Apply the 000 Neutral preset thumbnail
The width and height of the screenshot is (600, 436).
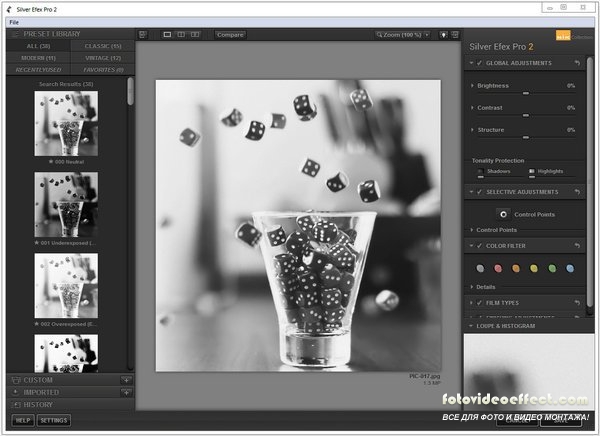[66, 123]
